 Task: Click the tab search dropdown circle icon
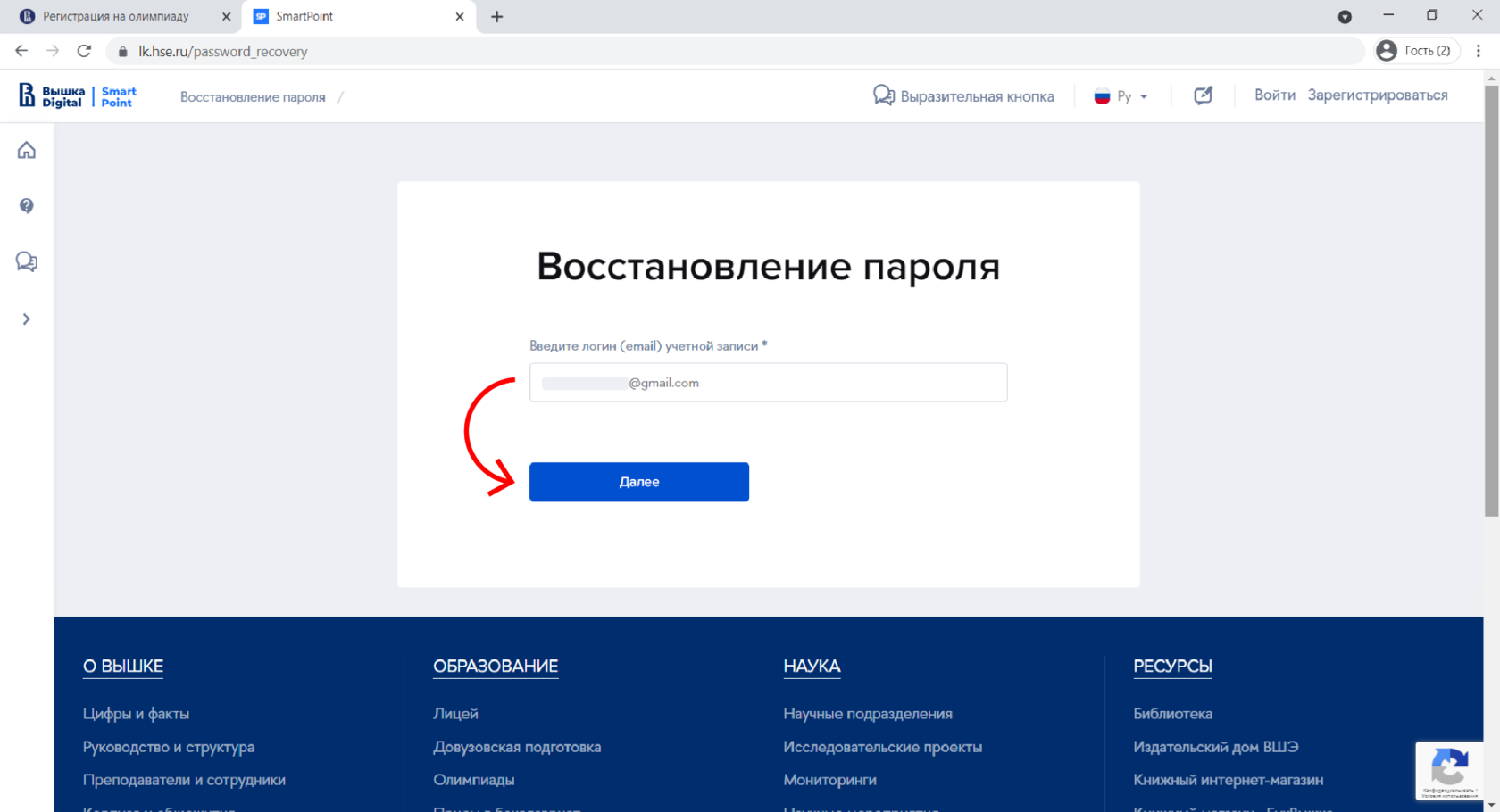(1345, 17)
